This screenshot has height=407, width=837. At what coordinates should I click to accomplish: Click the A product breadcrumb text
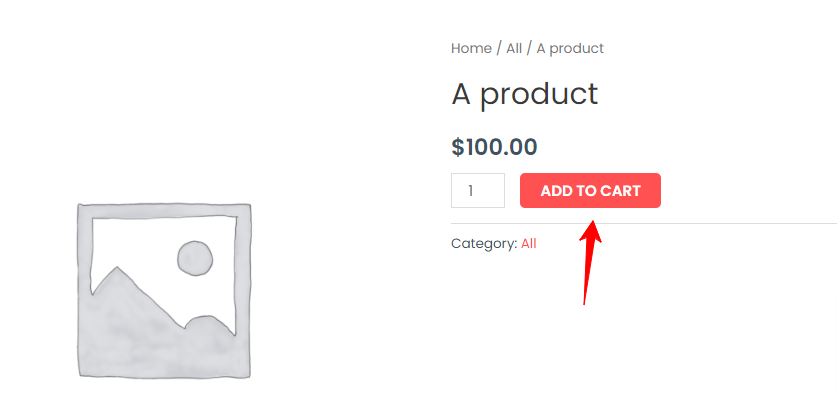pyautogui.click(x=570, y=49)
